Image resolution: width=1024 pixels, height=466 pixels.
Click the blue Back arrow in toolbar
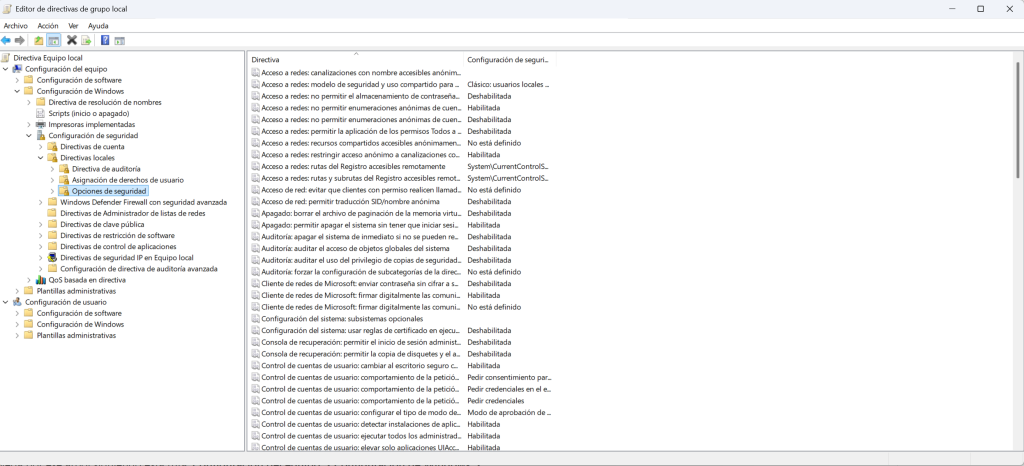coord(6,40)
